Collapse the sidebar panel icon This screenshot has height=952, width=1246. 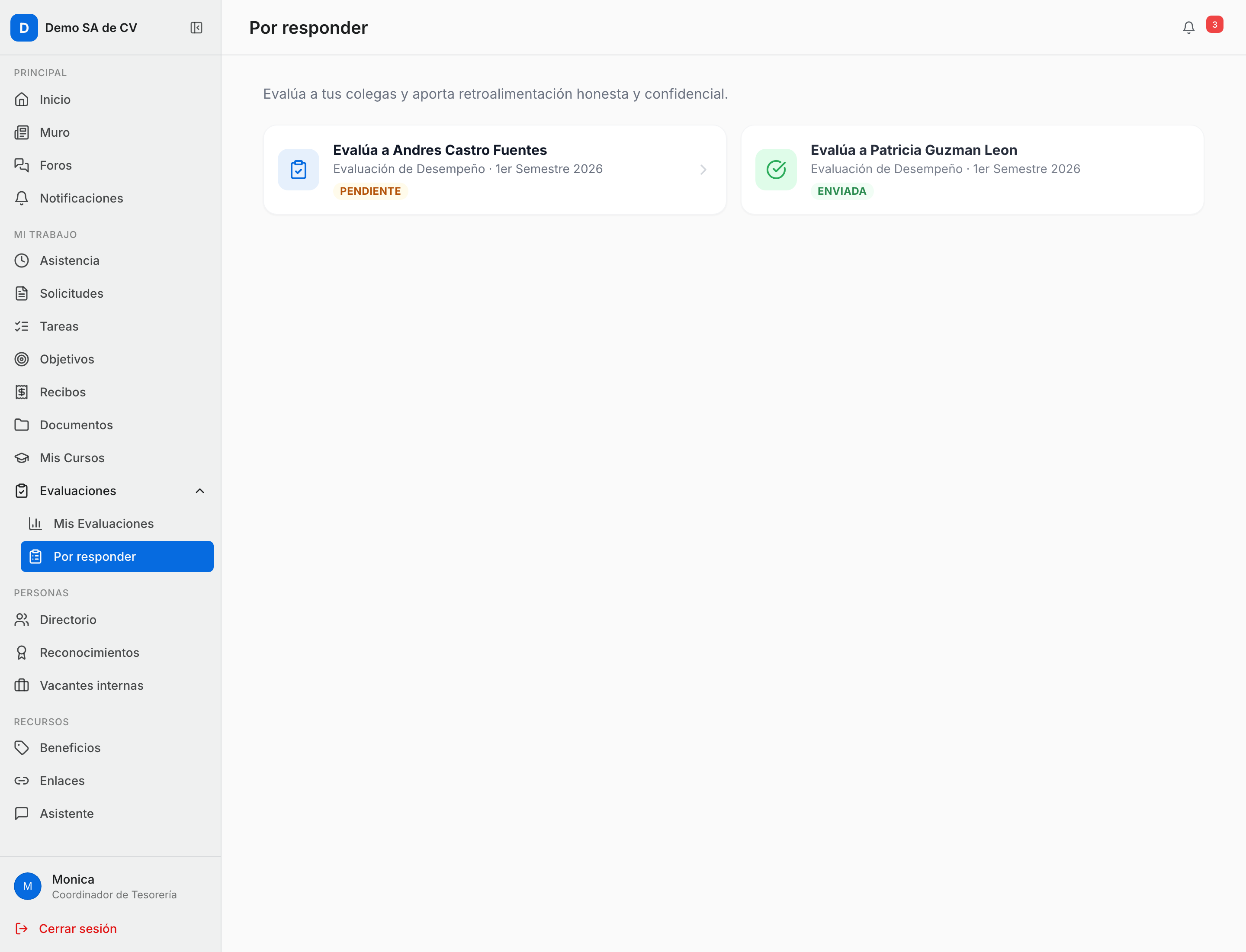click(196, 28)
